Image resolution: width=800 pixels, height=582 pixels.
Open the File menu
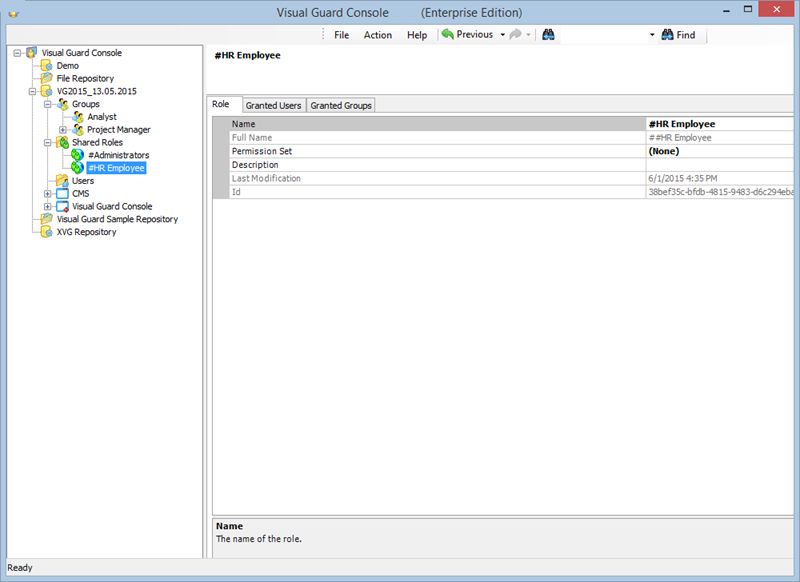[341, 35]
